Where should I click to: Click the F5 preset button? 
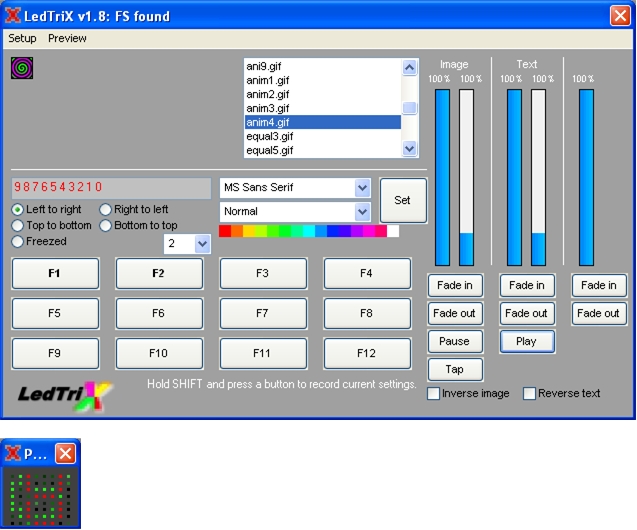[x=55, y=314]
